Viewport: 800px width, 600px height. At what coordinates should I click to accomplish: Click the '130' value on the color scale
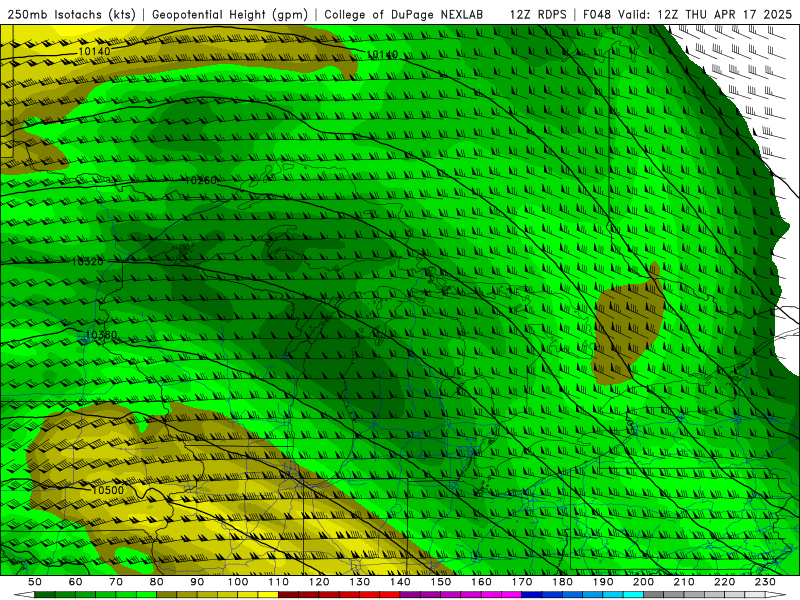click(x=359, y=582)
